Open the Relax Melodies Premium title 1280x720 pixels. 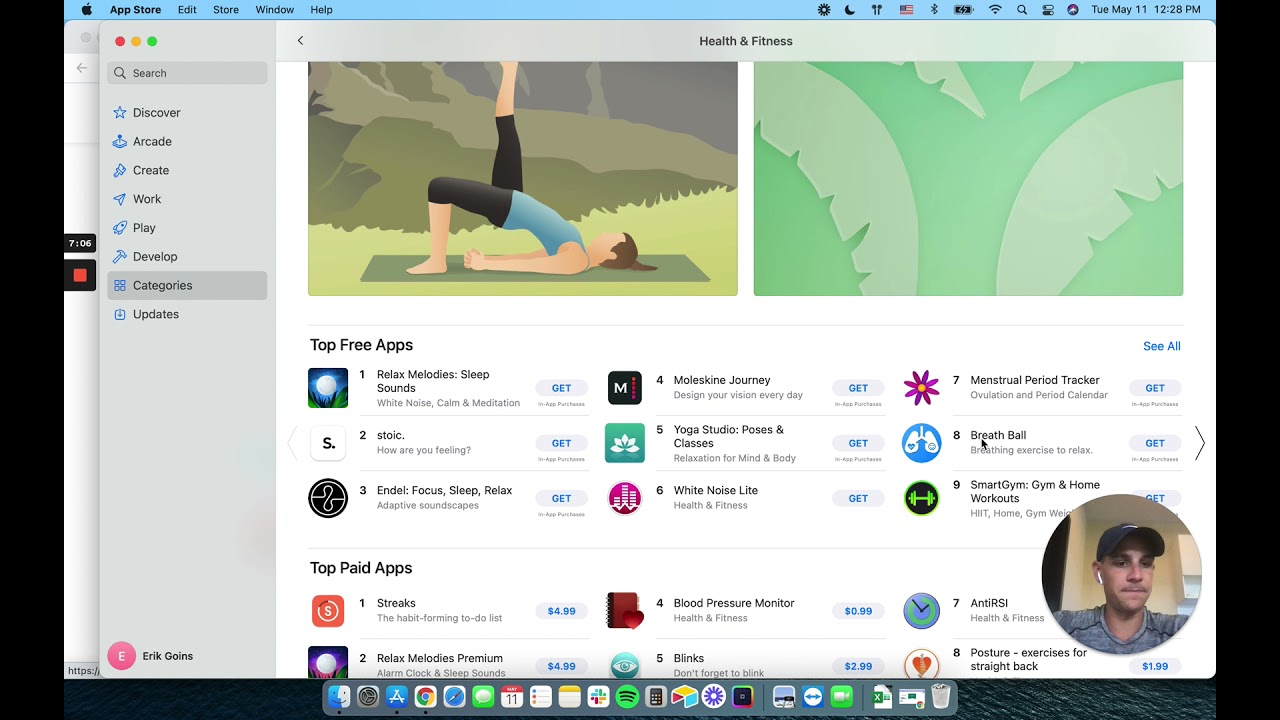[440, 658]
